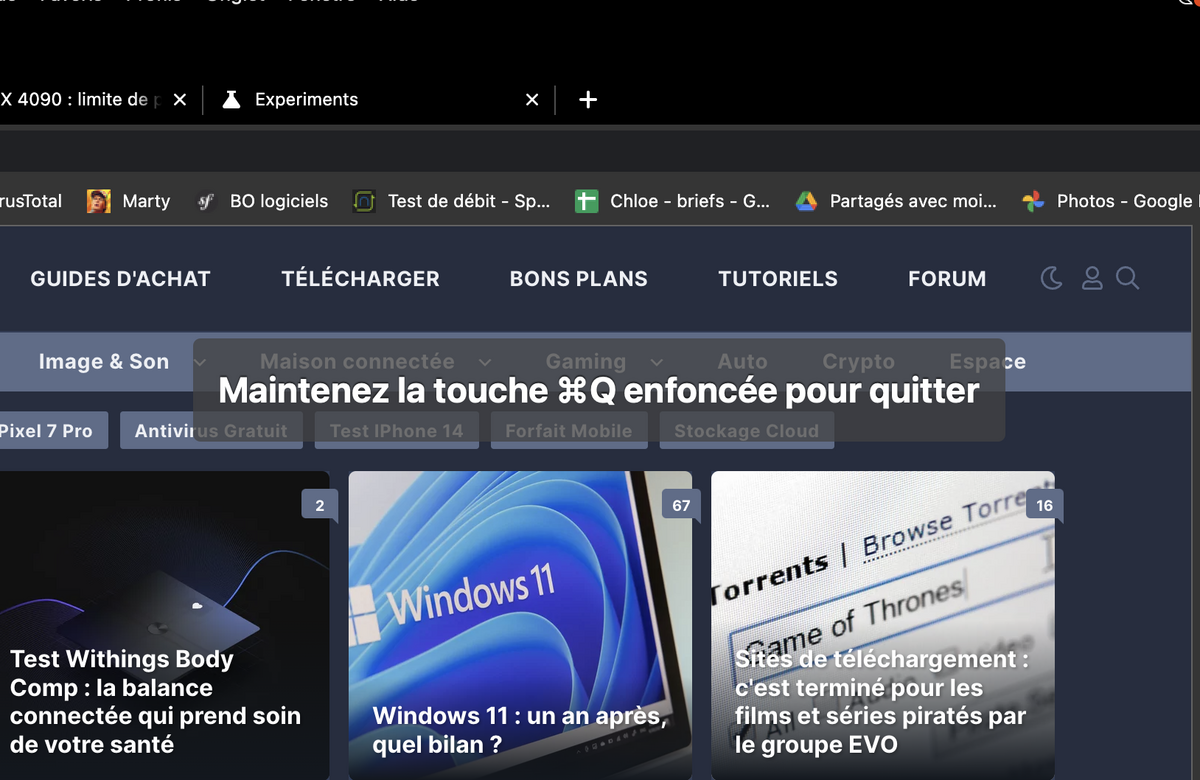Open the Test de débit bookmark
The image size is (1200, 780).
[452, 201]
